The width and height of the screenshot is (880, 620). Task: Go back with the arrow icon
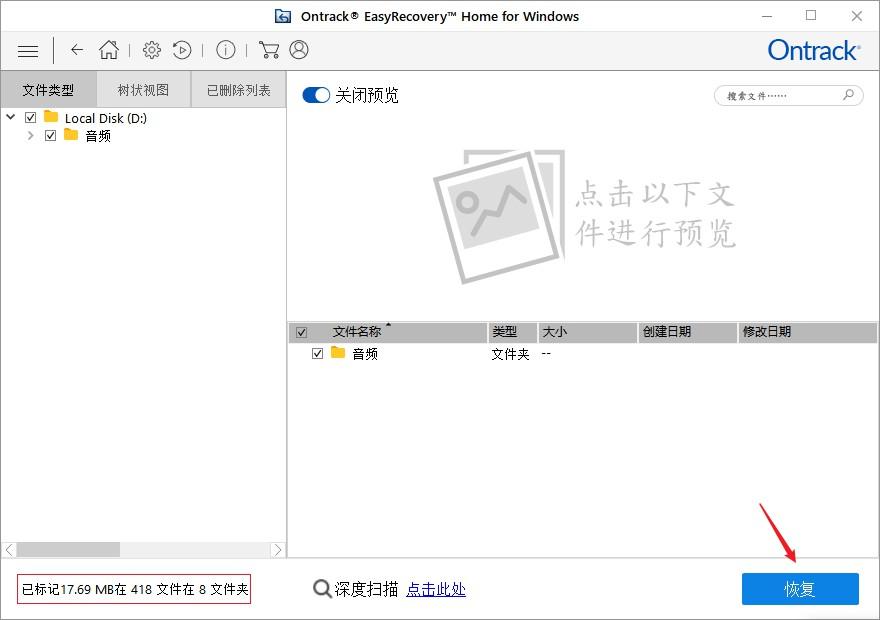[x=77, y=50]
